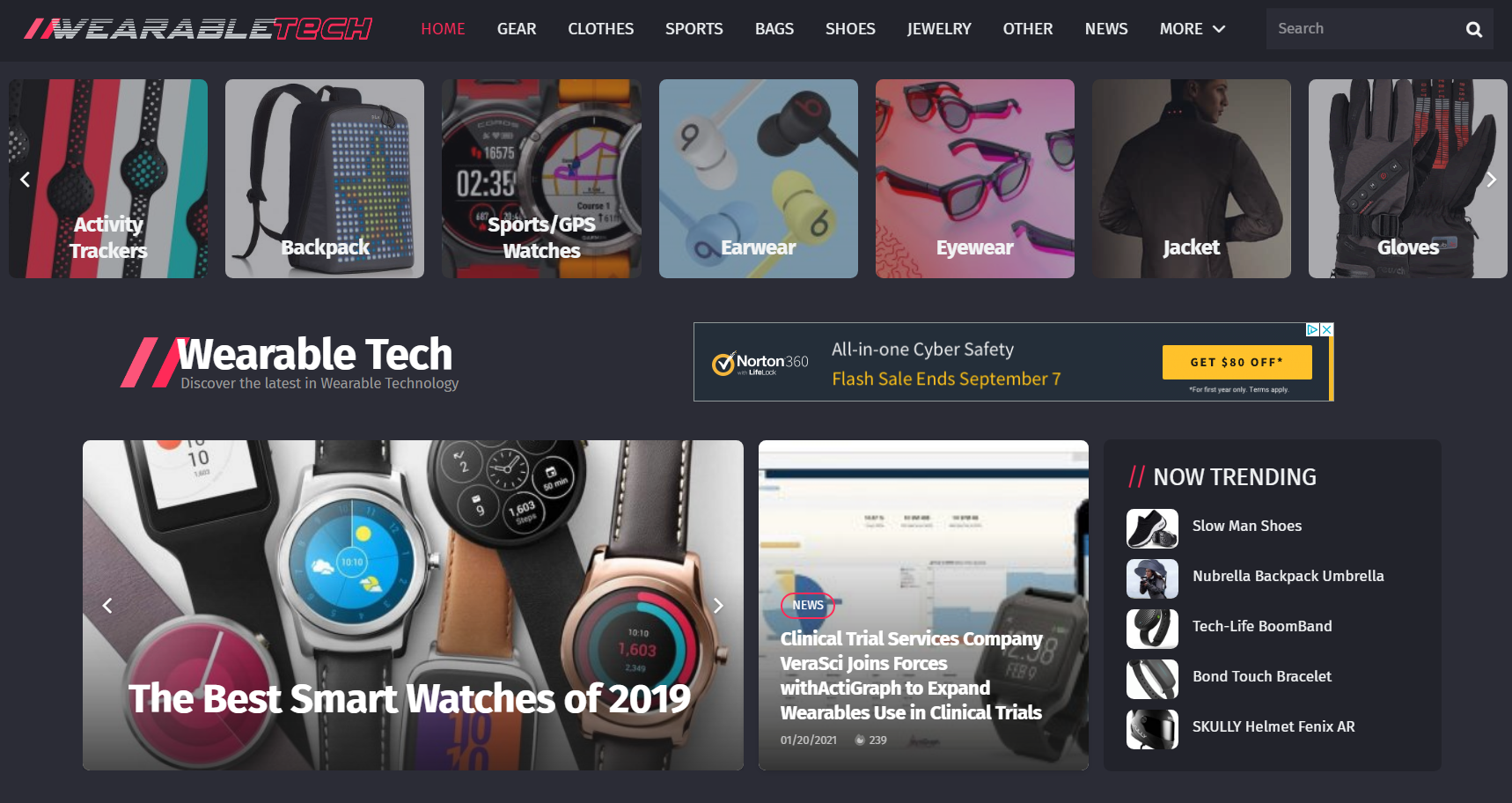Open Nubrella Backpack Umbrella link
The height and width of the screenshot is (803, 1512).
pos(1288,576)
